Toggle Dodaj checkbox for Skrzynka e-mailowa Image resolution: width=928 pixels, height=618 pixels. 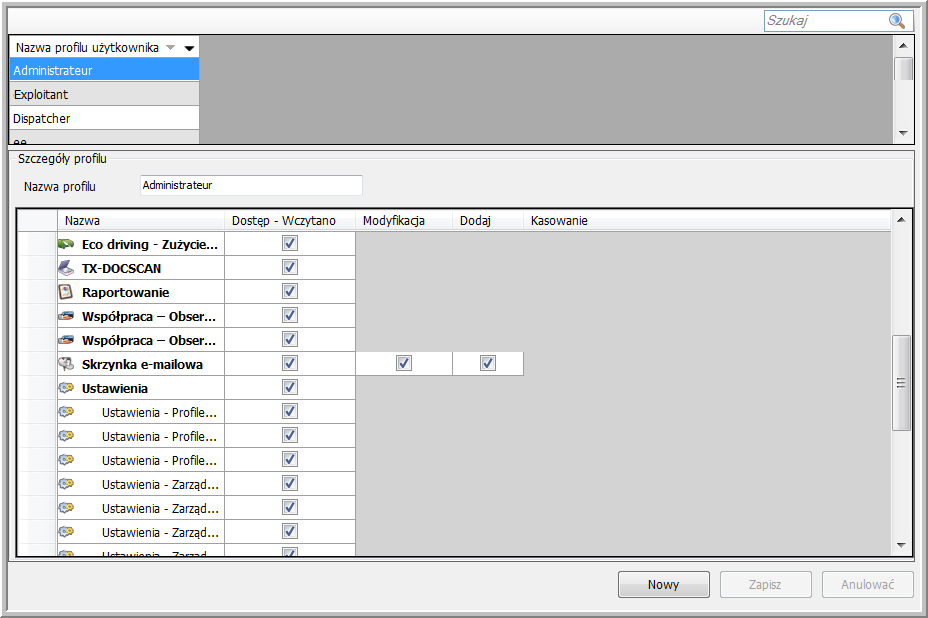tap(488, 364)
